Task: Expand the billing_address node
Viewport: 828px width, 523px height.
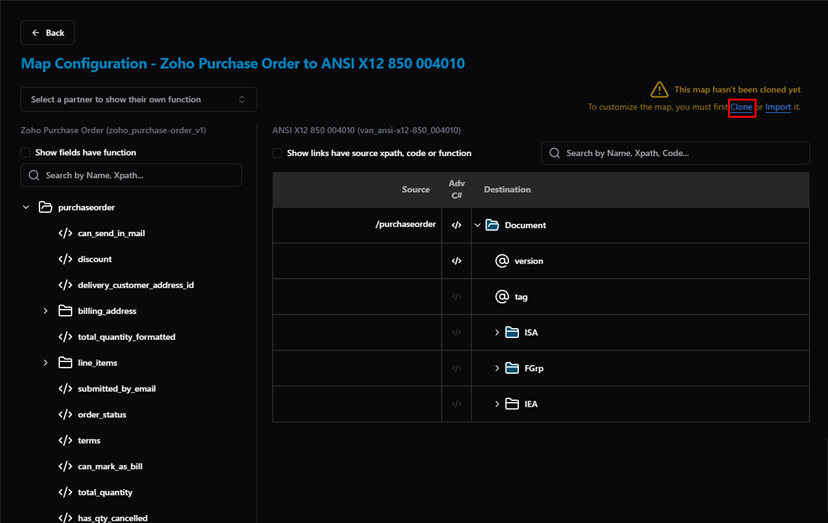Action: [45, 311]
